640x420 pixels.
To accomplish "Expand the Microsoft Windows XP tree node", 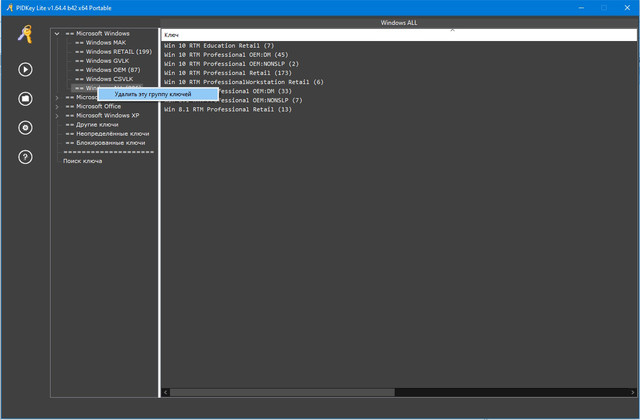I will click(57, 116).
